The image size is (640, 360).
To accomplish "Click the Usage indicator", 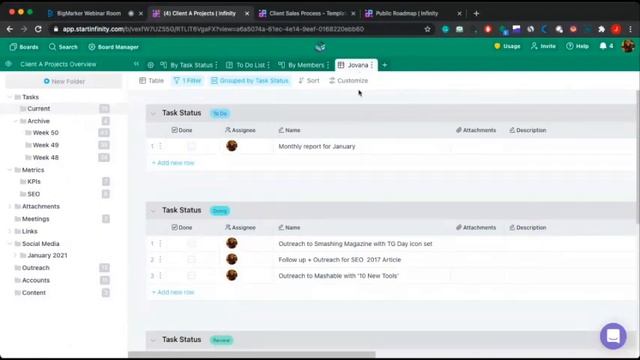I will [x=507, y=46].
